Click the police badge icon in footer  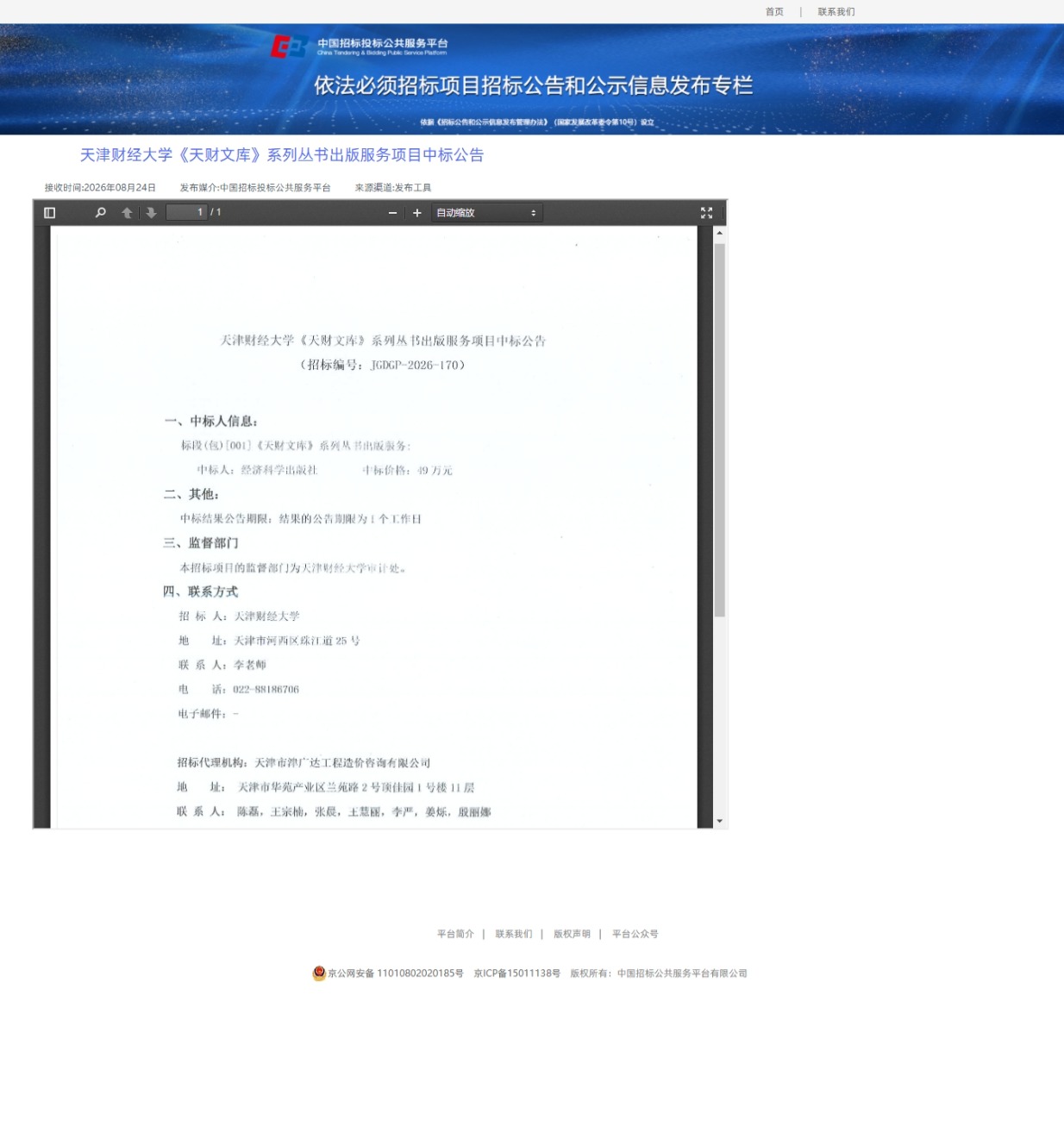click(319, 973)
